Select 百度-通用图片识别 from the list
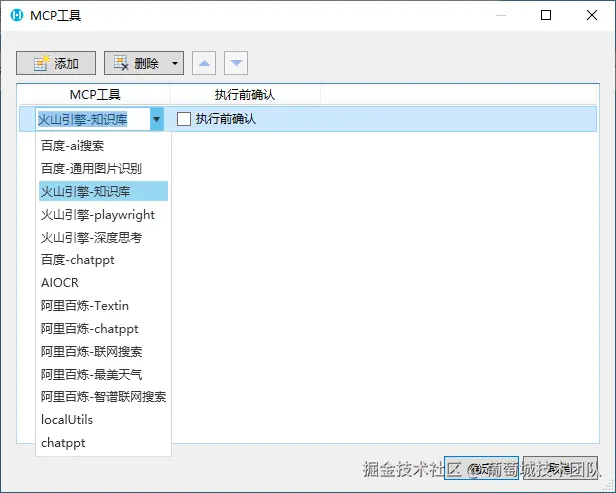 click(x=103, y=169)
